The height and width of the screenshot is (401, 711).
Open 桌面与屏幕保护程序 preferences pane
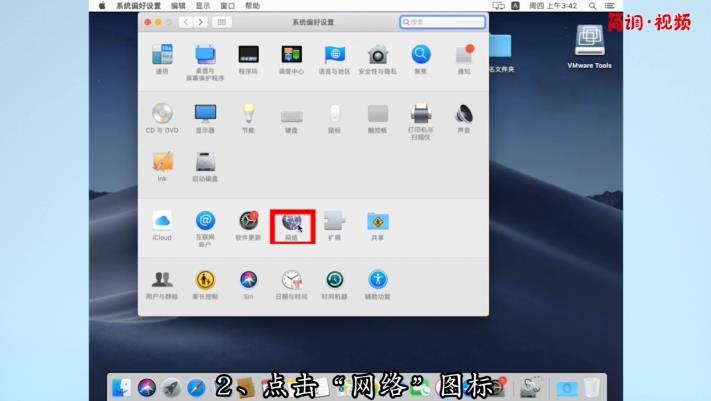[x=205, y=62]
